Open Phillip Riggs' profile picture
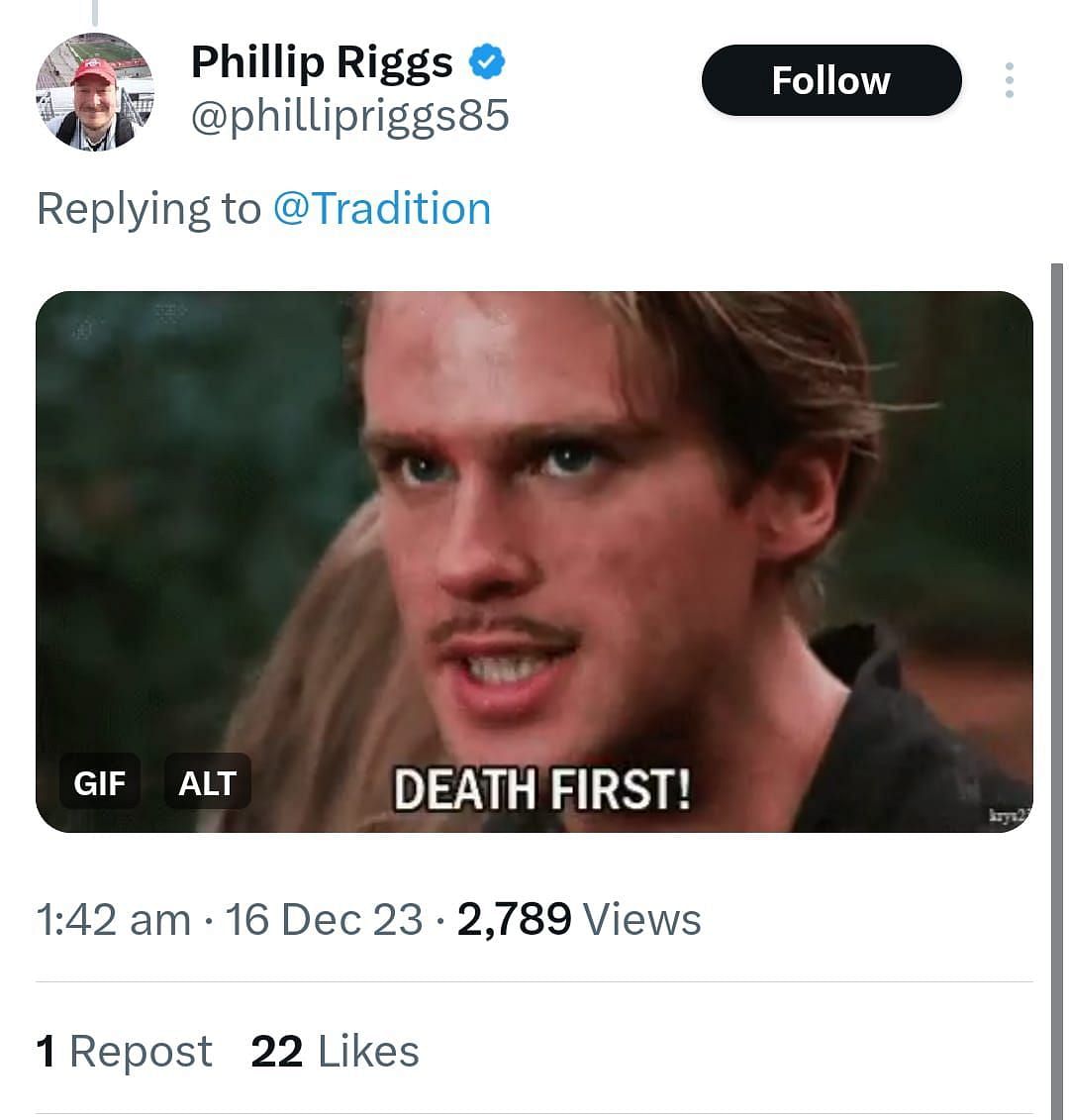1069x1120 pixels. [95, 92]
